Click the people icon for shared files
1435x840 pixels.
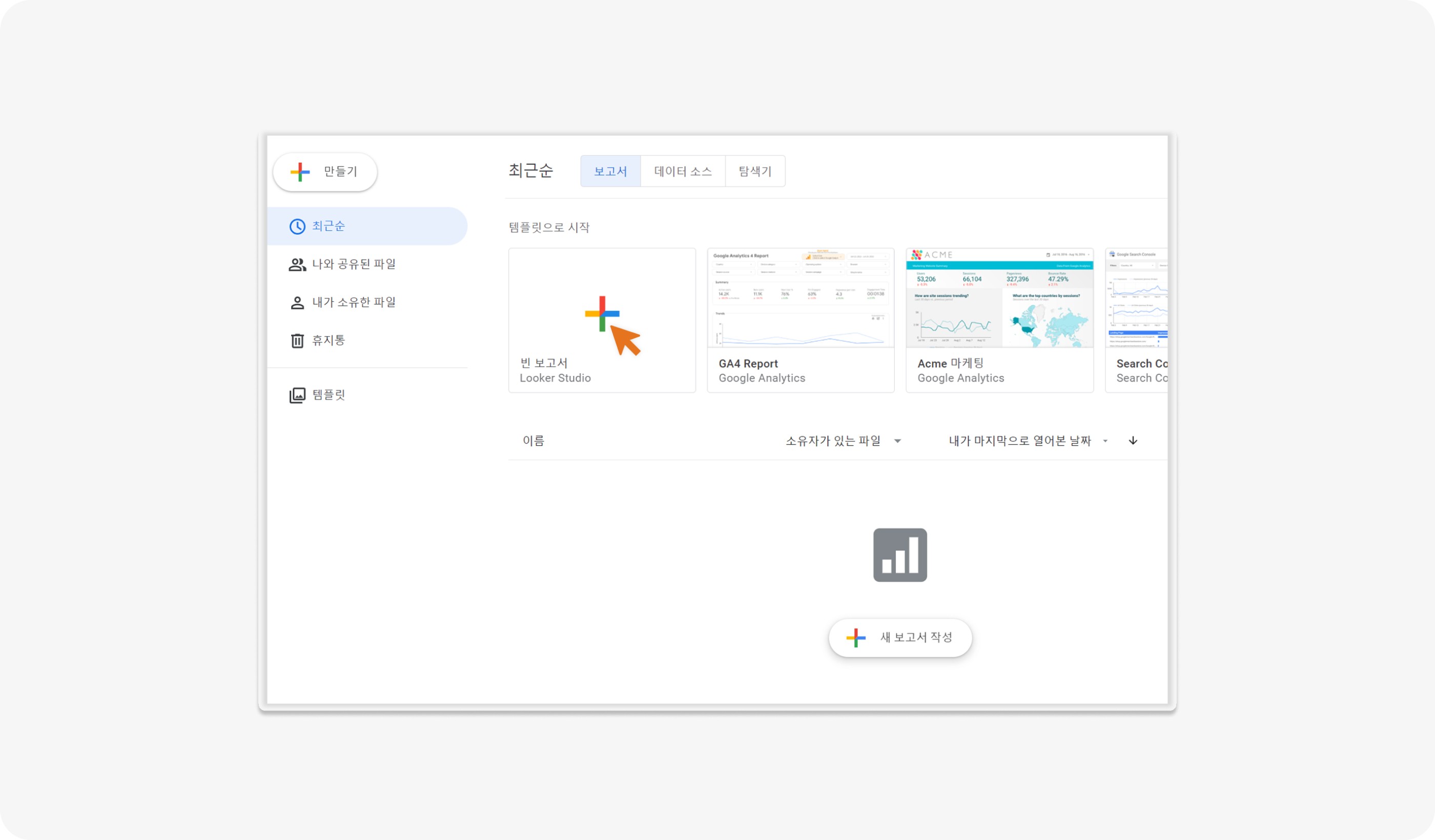coord(297,265)
